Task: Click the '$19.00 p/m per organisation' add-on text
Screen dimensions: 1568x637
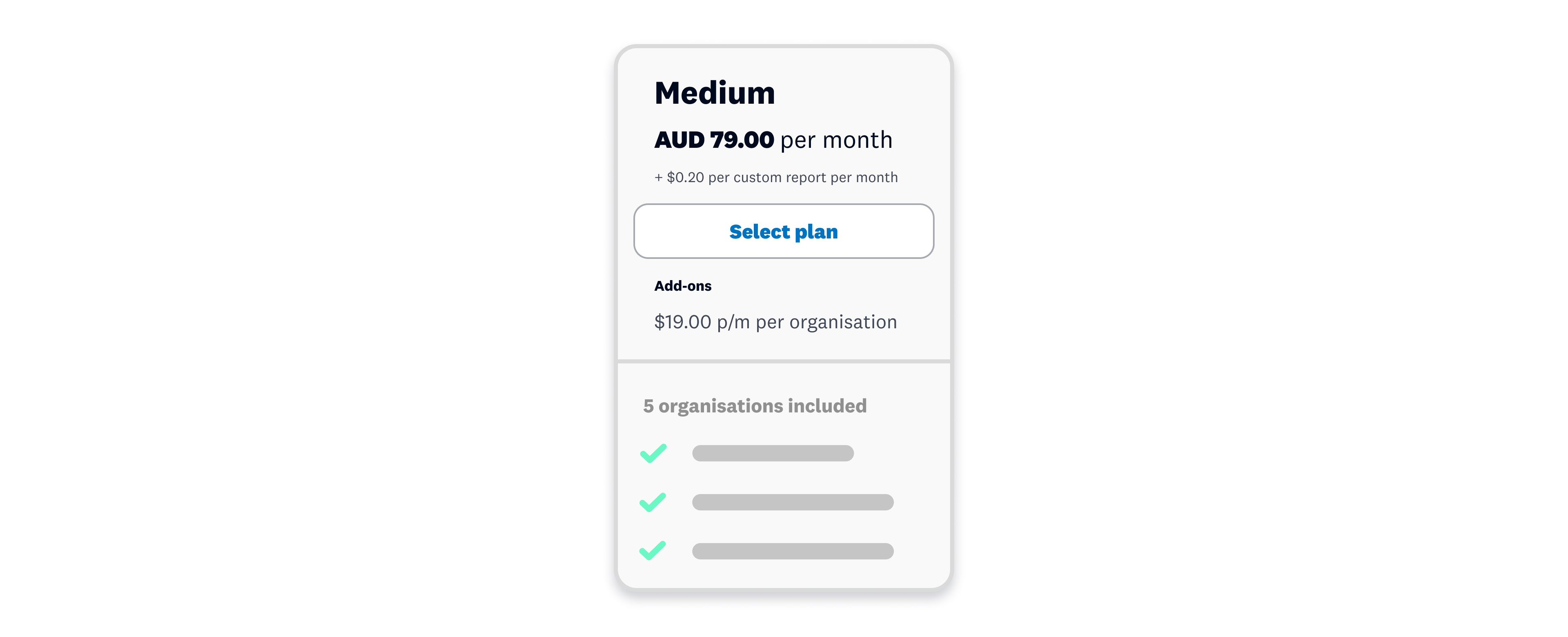Action: click(x=775, y=321)
